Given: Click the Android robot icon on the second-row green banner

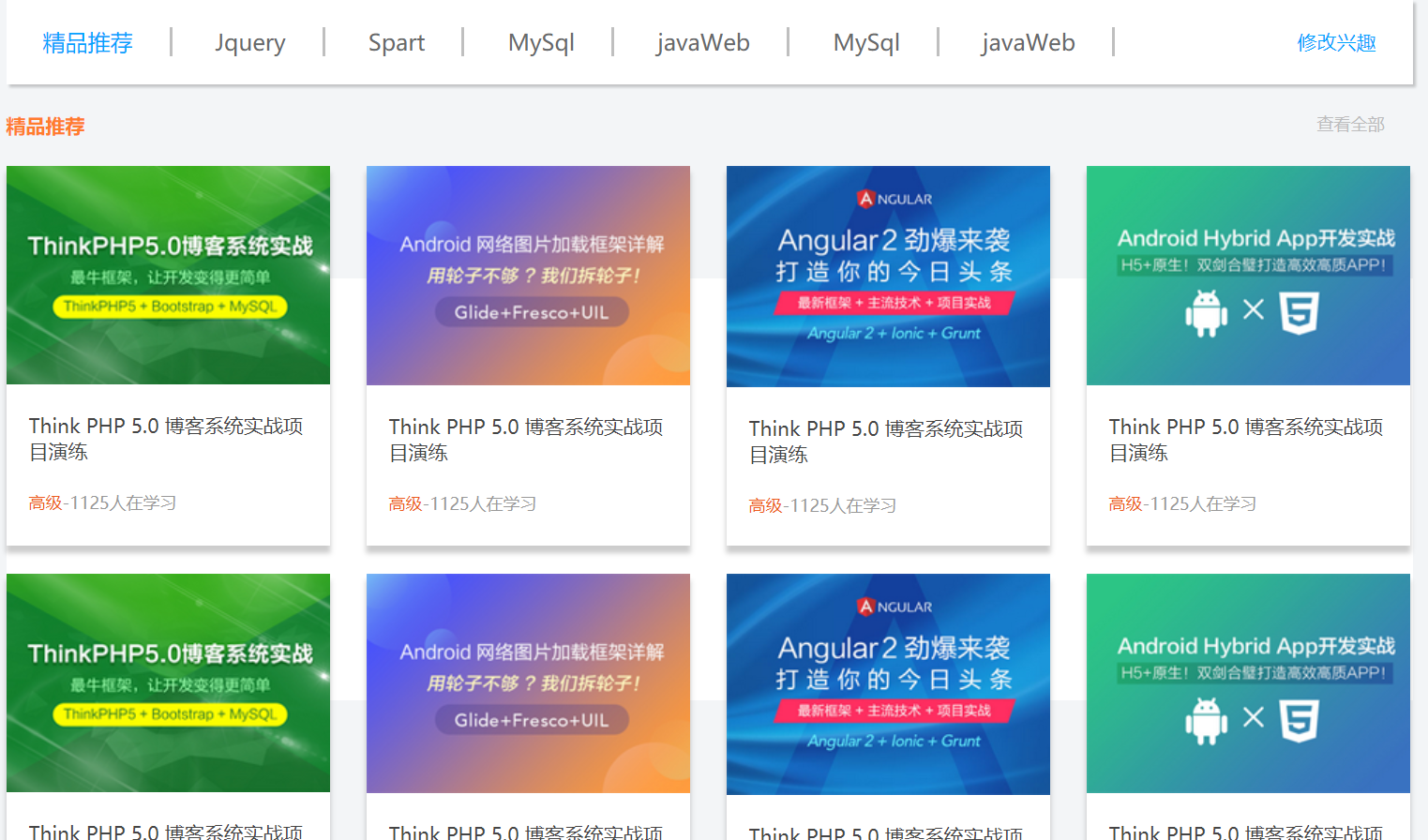Looking at the screenshot, I should point(1206,720).
